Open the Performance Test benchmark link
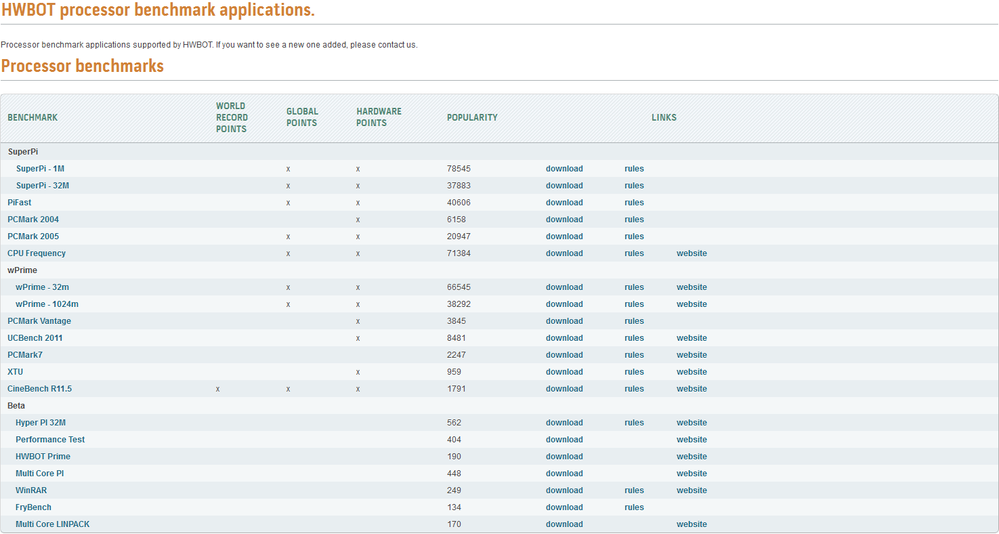The image size is (999, 534). [x=50, y=440]
